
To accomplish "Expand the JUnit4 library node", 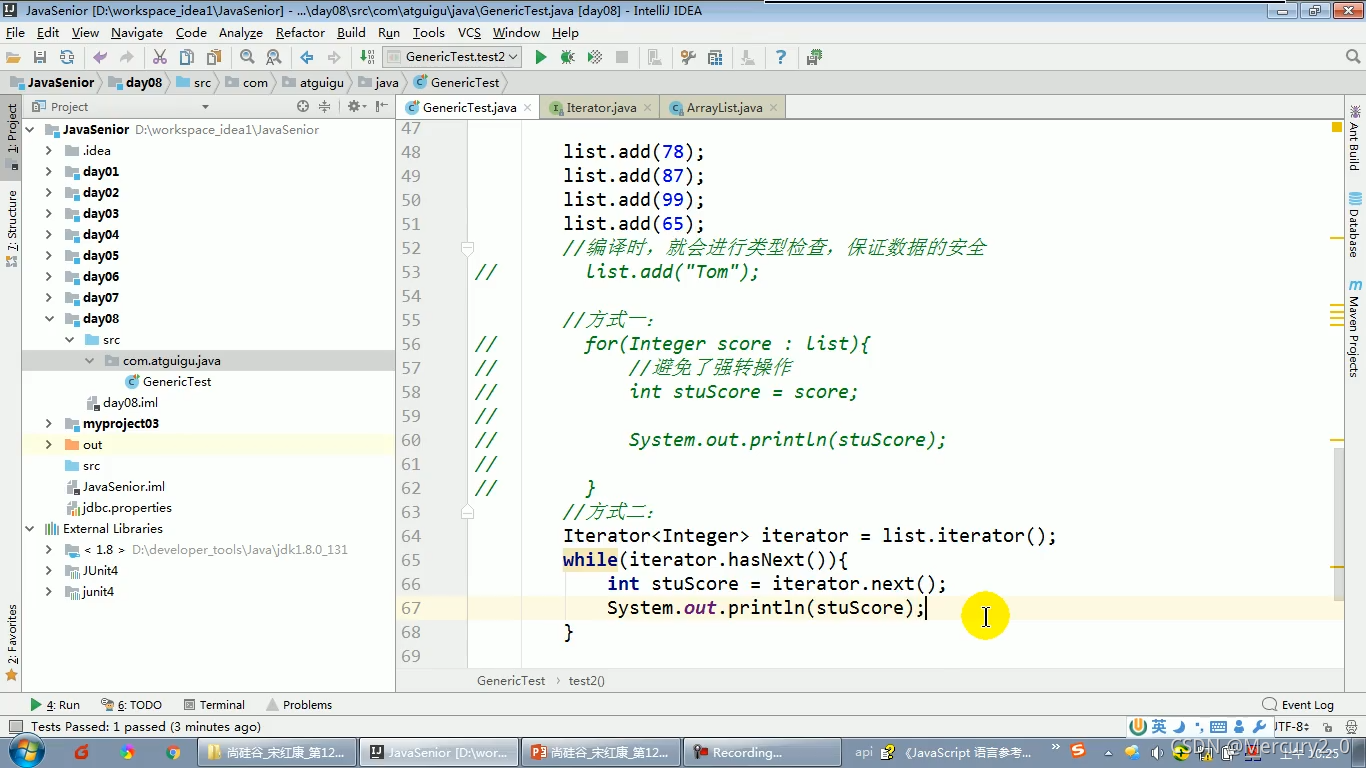I will point(49,570).
